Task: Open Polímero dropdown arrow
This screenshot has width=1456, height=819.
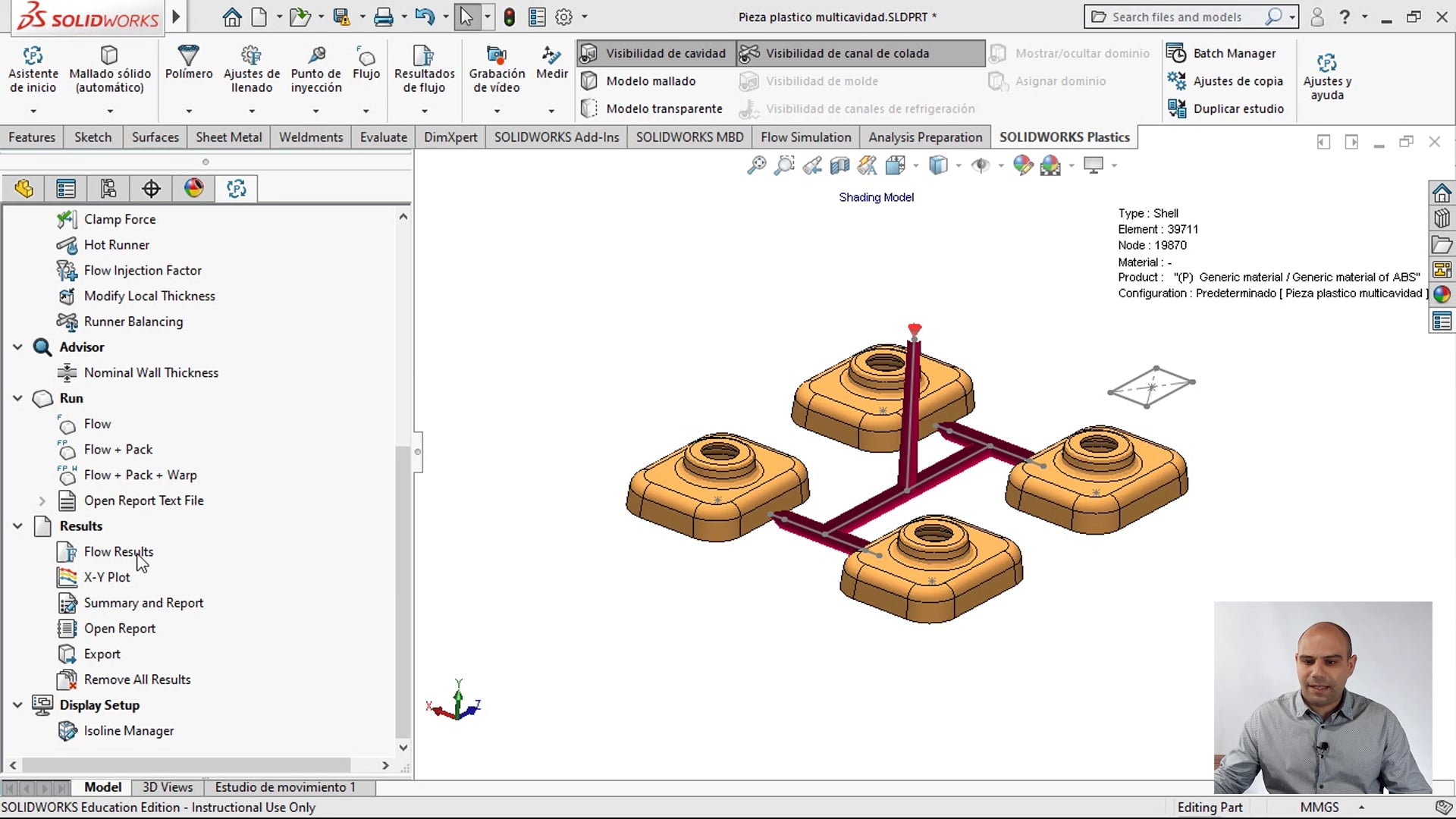Action: (x=188, y=111)
